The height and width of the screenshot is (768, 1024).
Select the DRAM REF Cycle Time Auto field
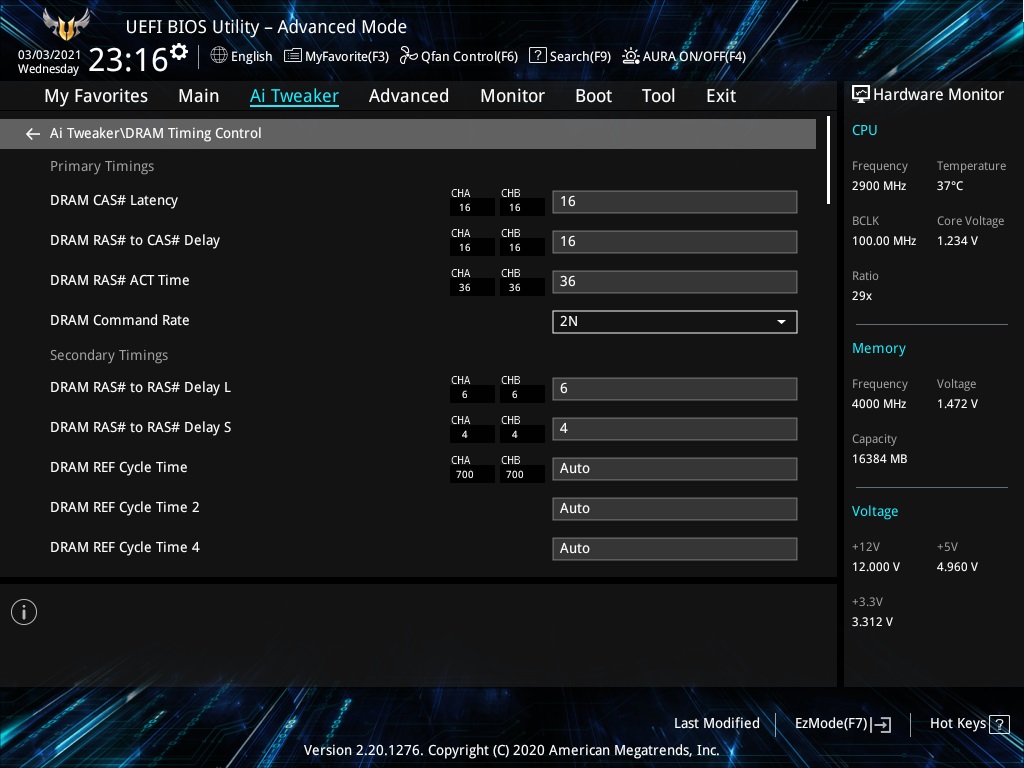point(675,469)
